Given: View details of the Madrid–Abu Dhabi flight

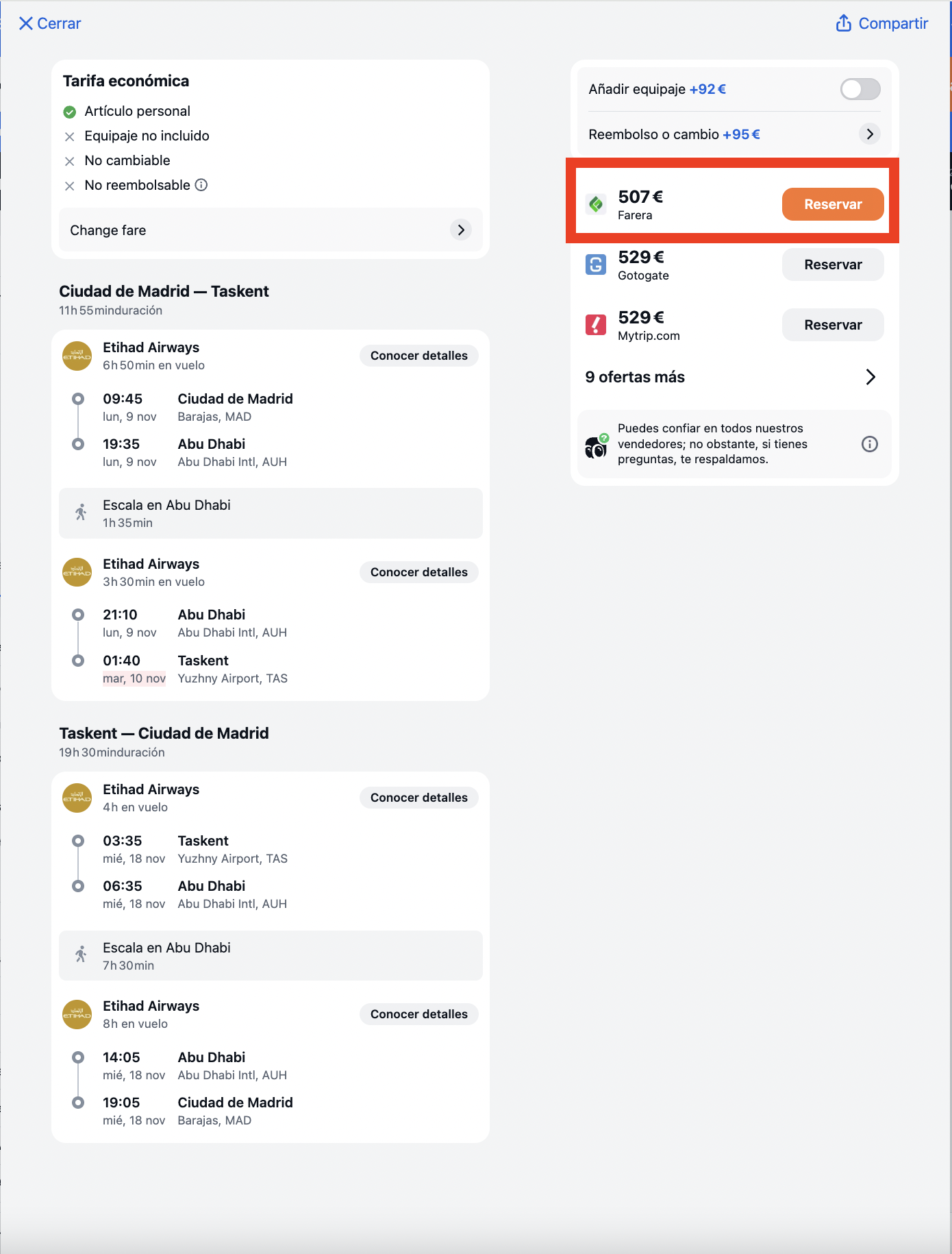Looking at the screenshot, I should 419,356.
